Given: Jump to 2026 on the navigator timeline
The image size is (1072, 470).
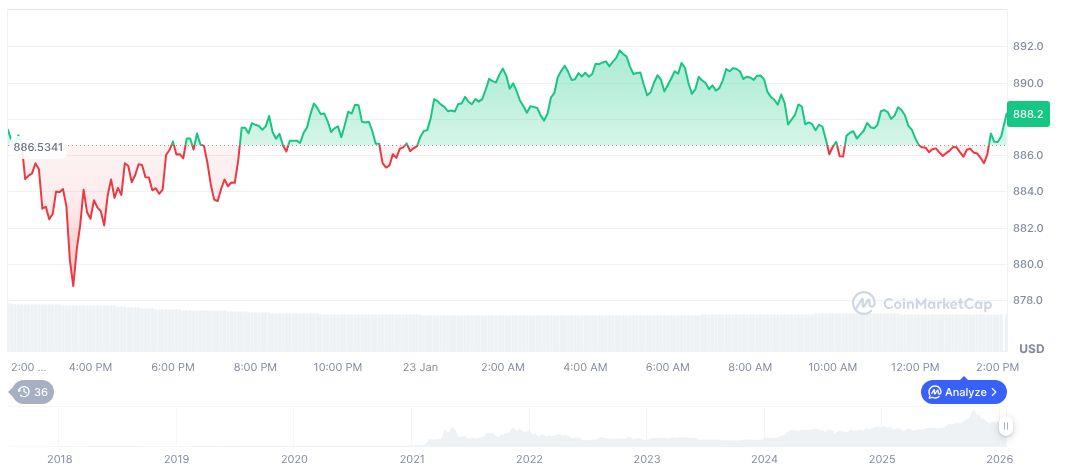Looking at the screenshot, I should pos(999,458).
